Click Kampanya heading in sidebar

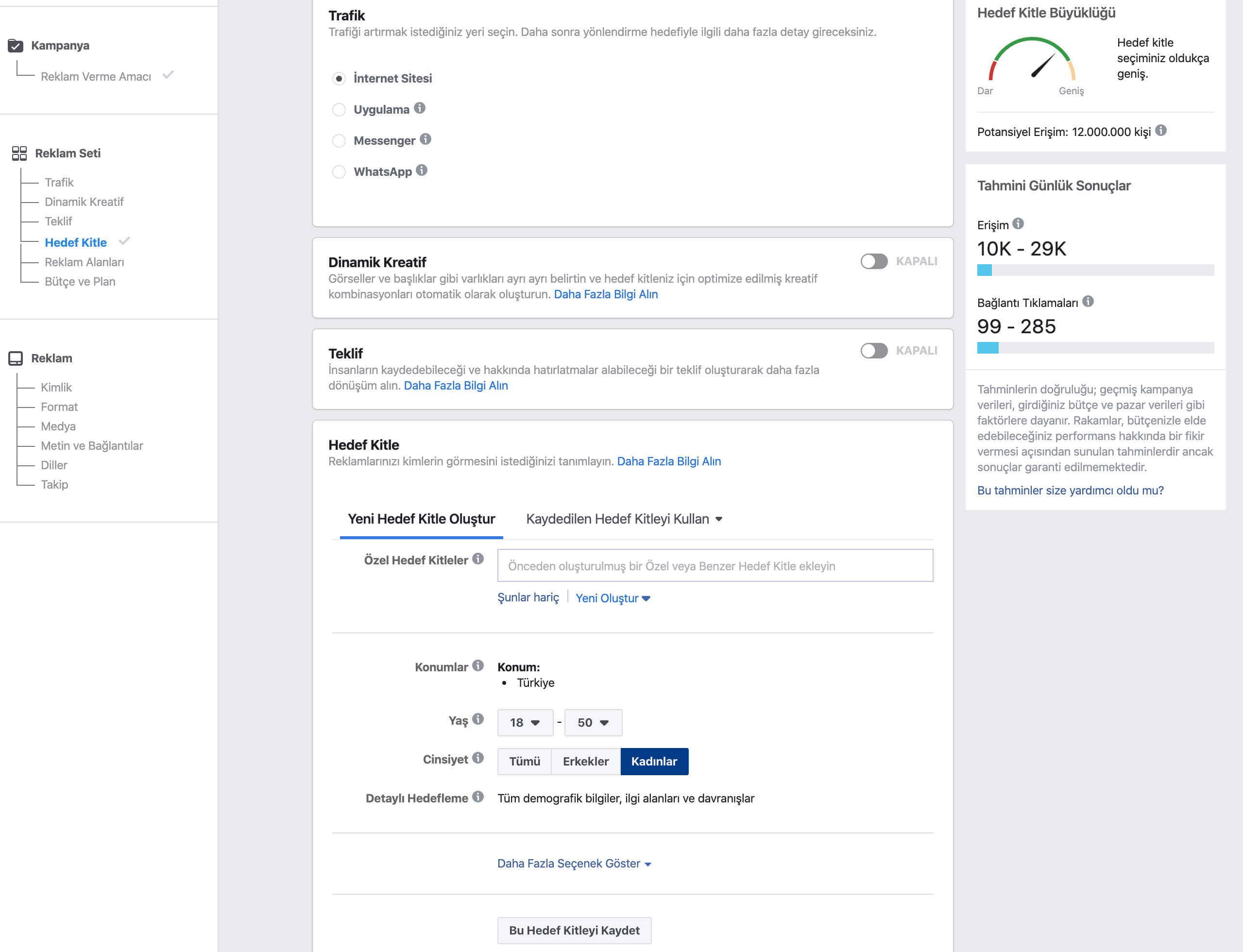(x=60, y=45)
